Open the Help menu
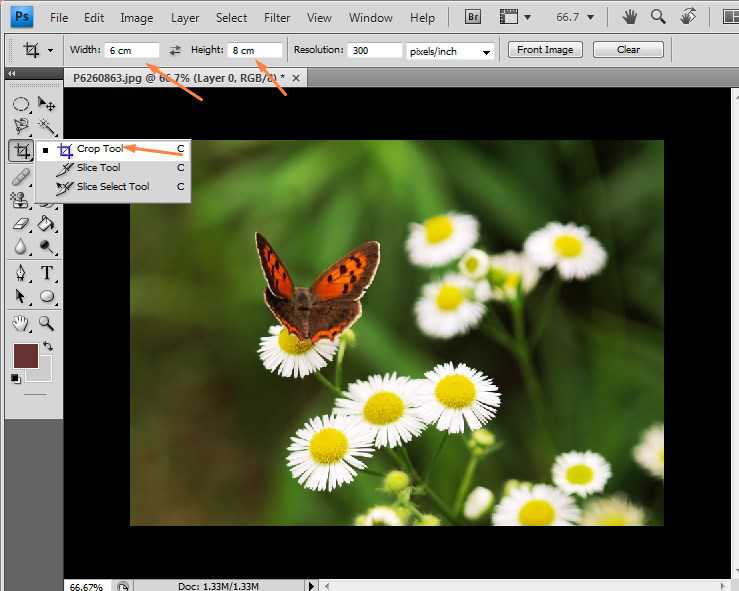The width and height of the screenshot is (739, 591). [x=422, y=18]
